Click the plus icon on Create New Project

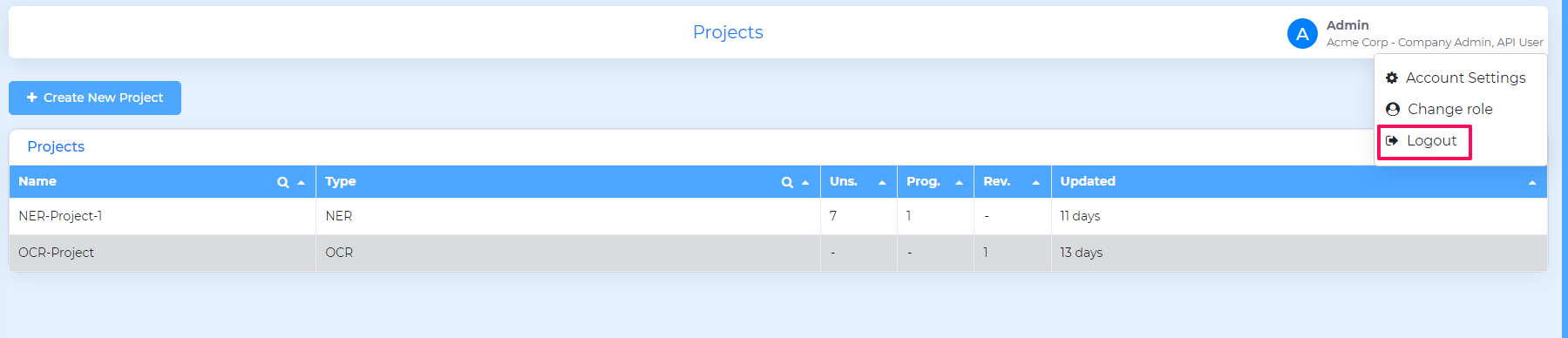[x=32, y=98]
